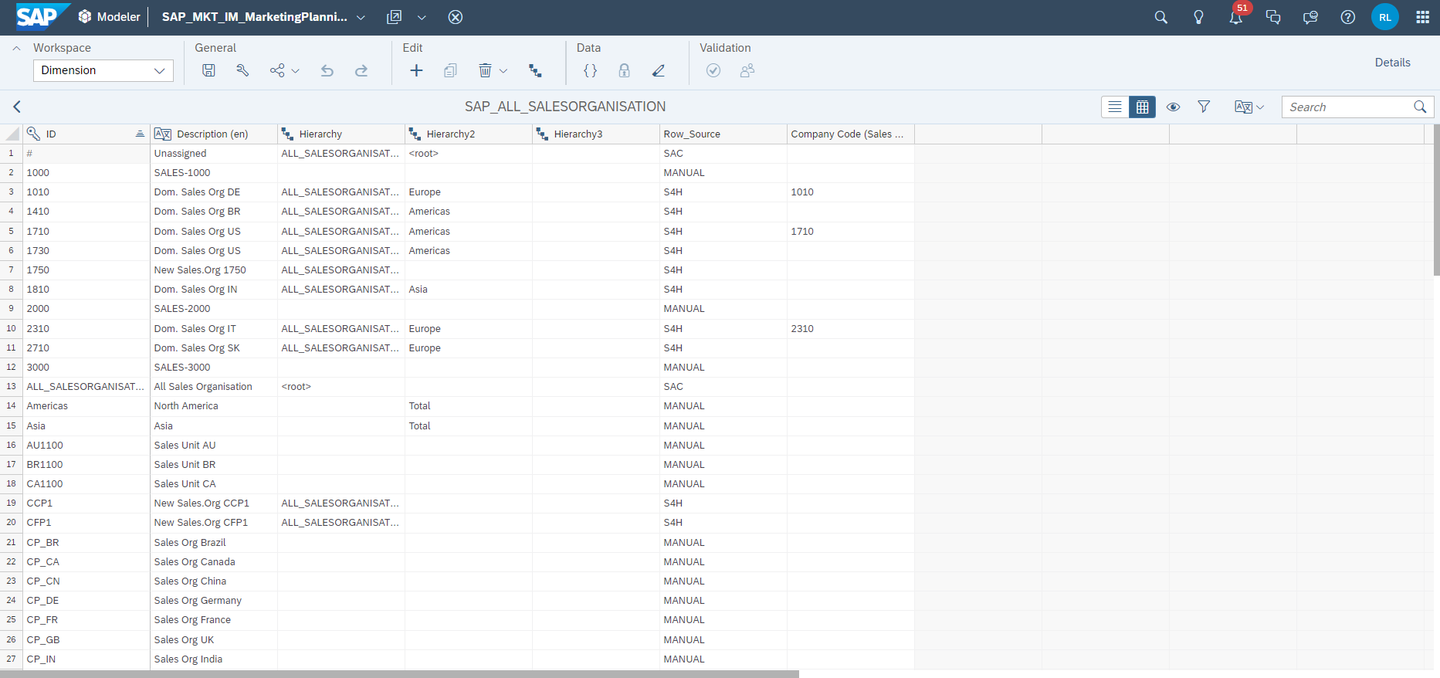Click the people icon in Validation
Viewport: 1440px width, 678px height.
coord(747,71)
